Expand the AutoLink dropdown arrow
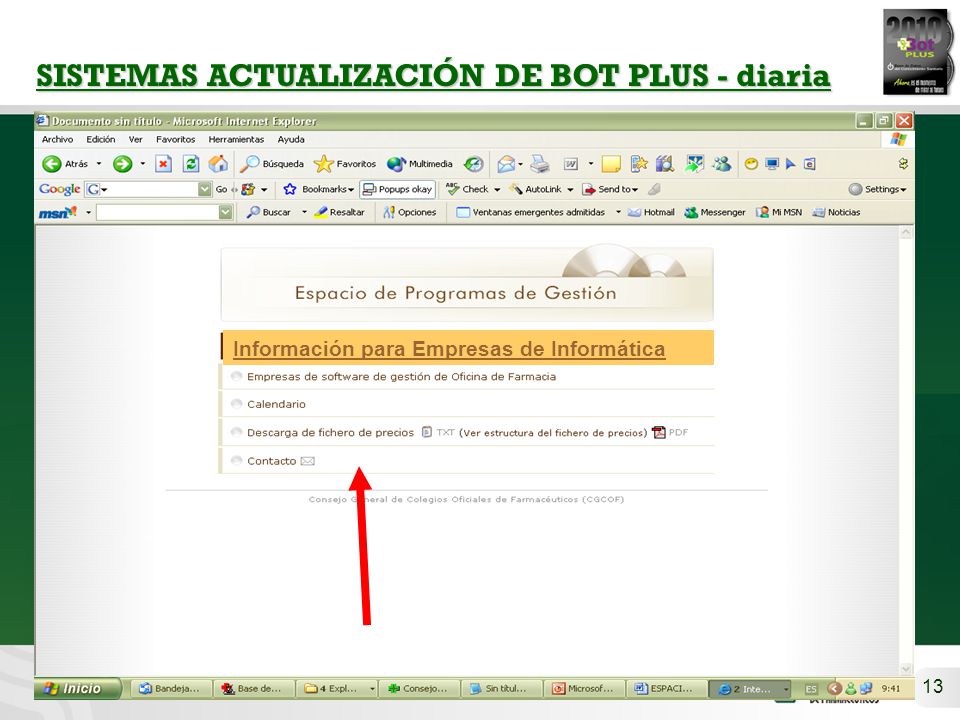This screenshot has height=720, width=960. (570, 190)
